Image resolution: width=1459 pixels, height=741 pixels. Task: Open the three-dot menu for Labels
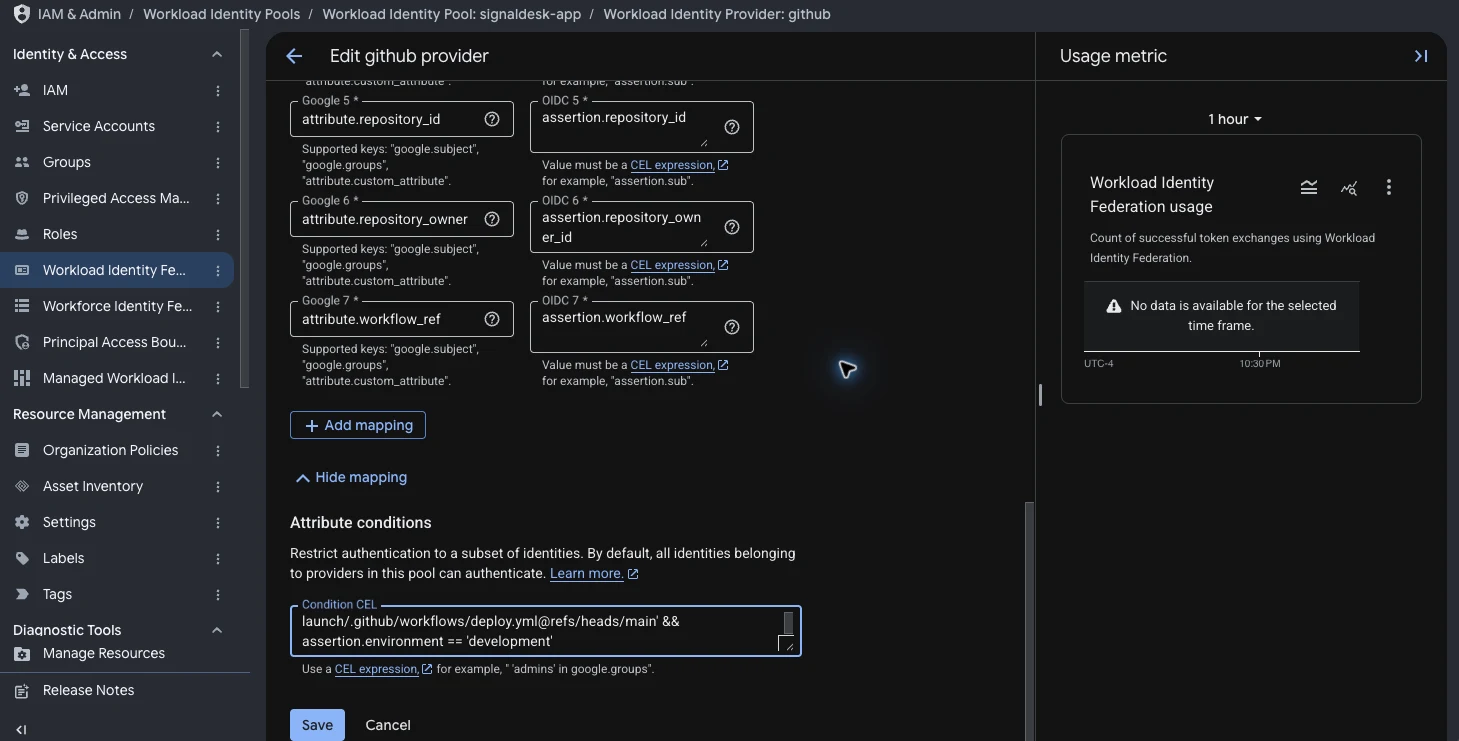tap(218, 558)
